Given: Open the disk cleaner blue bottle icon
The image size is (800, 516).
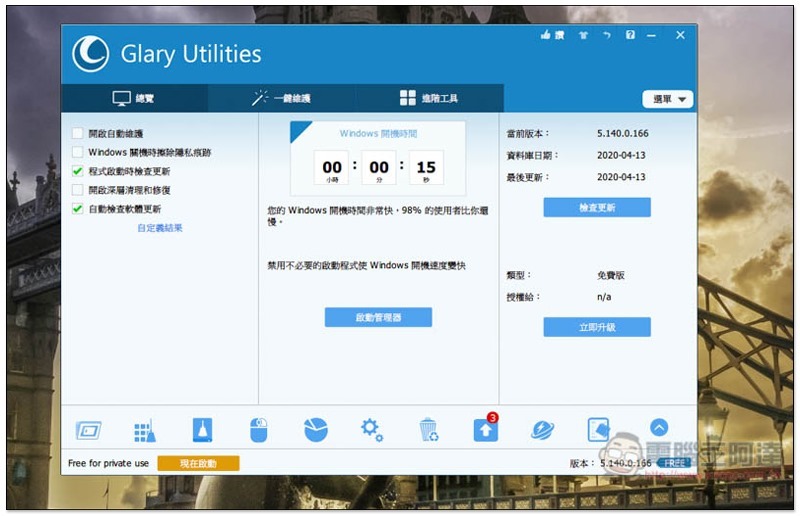Looking at the screenshot, I should 202,430.
